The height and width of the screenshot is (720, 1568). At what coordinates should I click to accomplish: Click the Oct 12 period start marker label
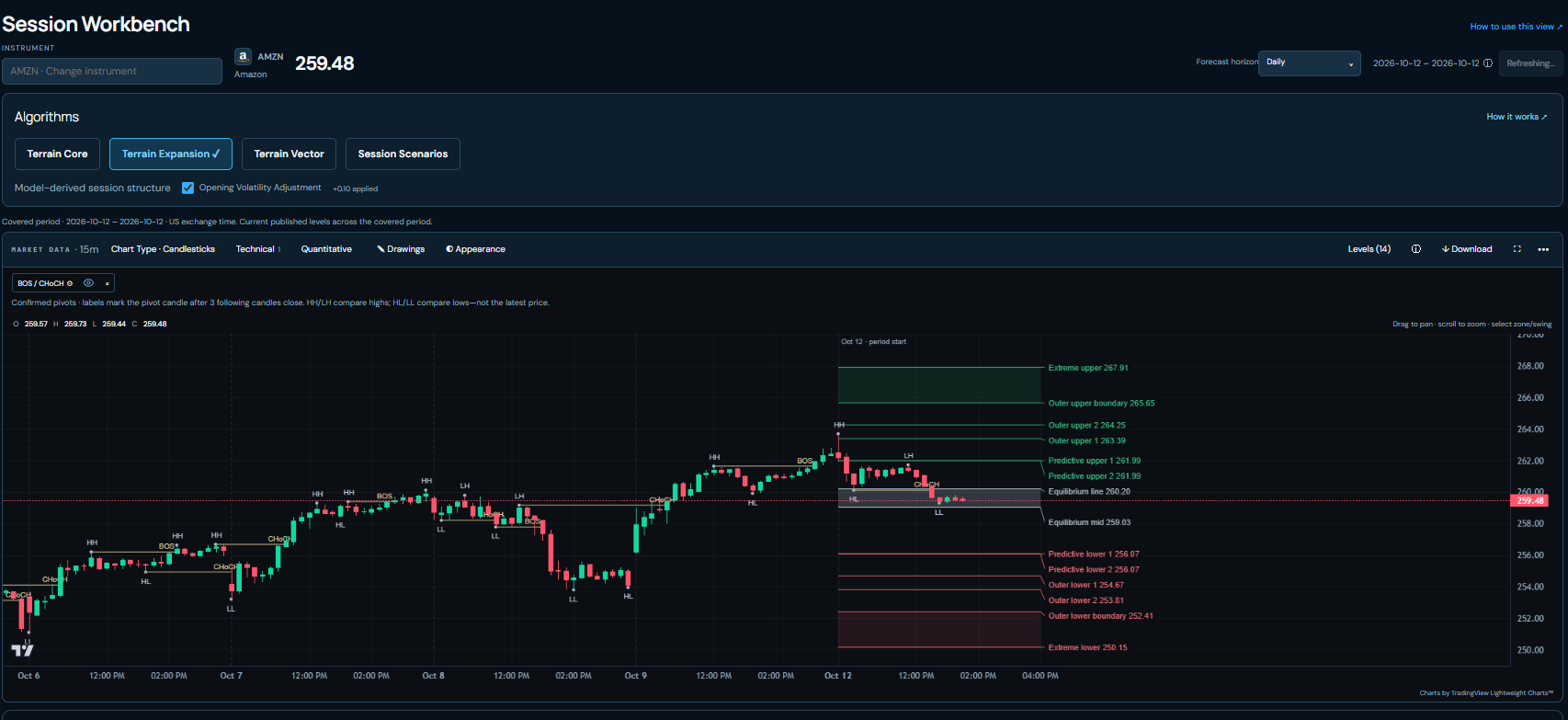pos(873,342)
